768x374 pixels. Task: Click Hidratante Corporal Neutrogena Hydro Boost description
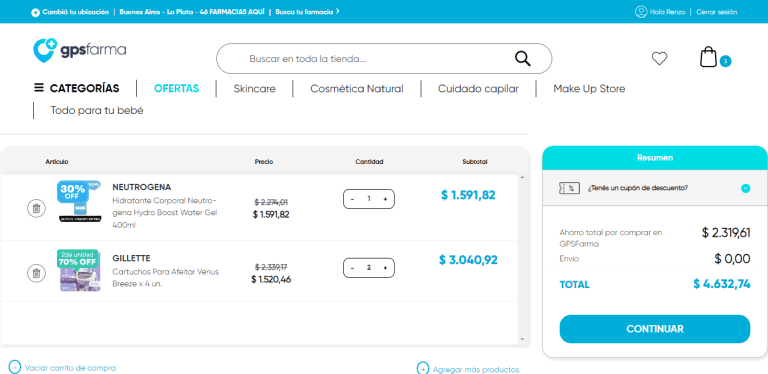(165, 213)
